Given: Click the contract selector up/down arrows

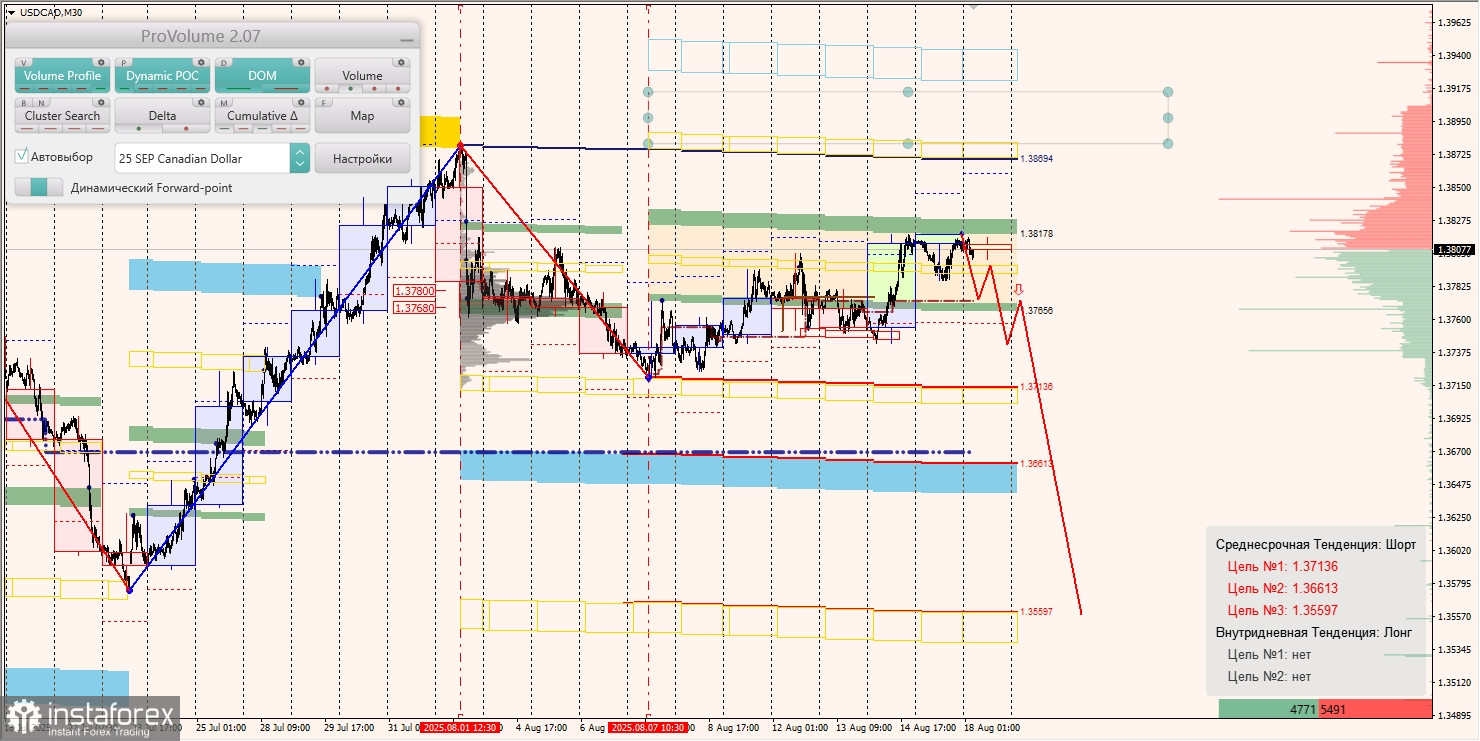Looking at the screenshot, I should tap(300, 158).
